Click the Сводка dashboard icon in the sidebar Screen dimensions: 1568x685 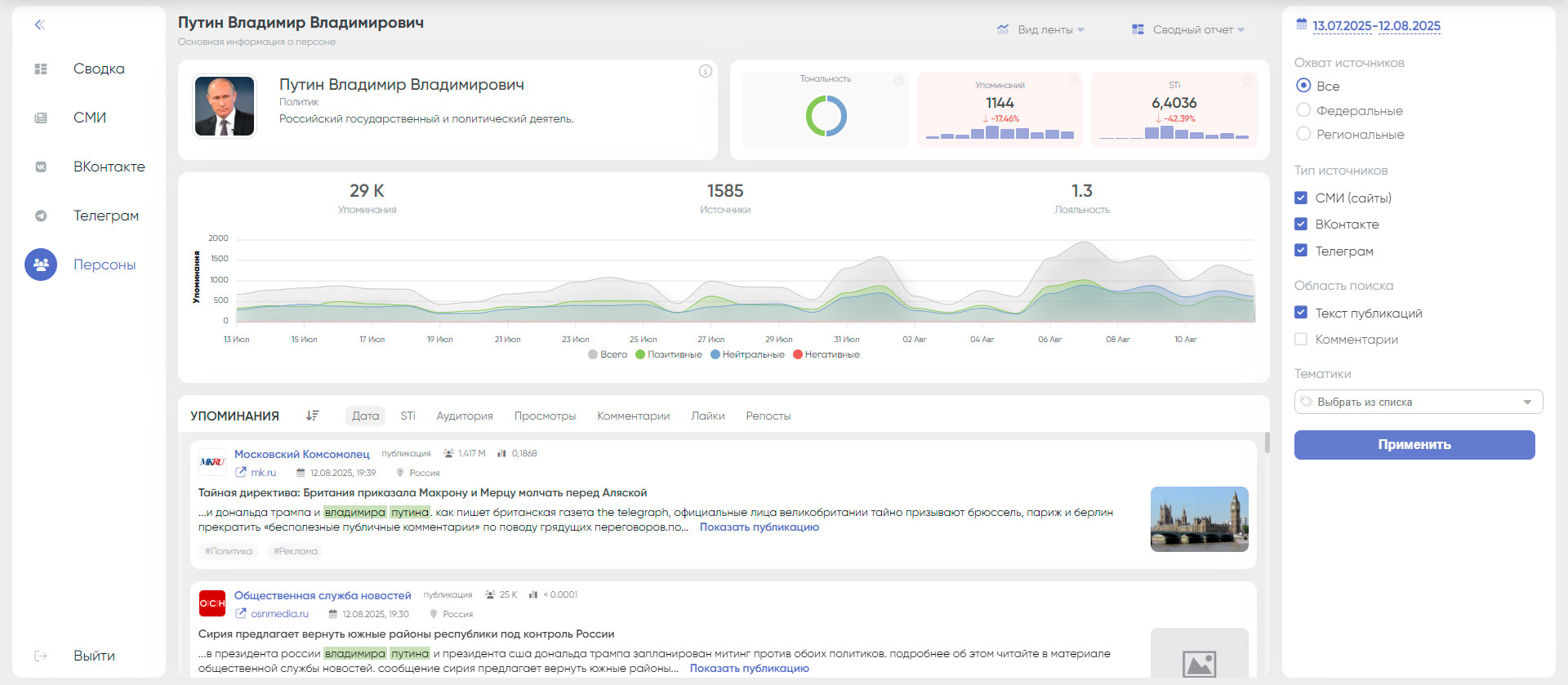click(x=41, y=69)
